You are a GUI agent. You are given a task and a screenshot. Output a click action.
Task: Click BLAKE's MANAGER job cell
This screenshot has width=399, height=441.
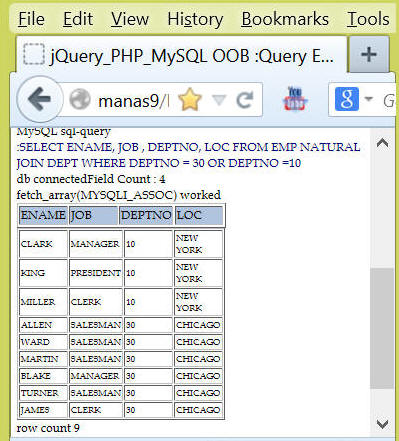96,376
